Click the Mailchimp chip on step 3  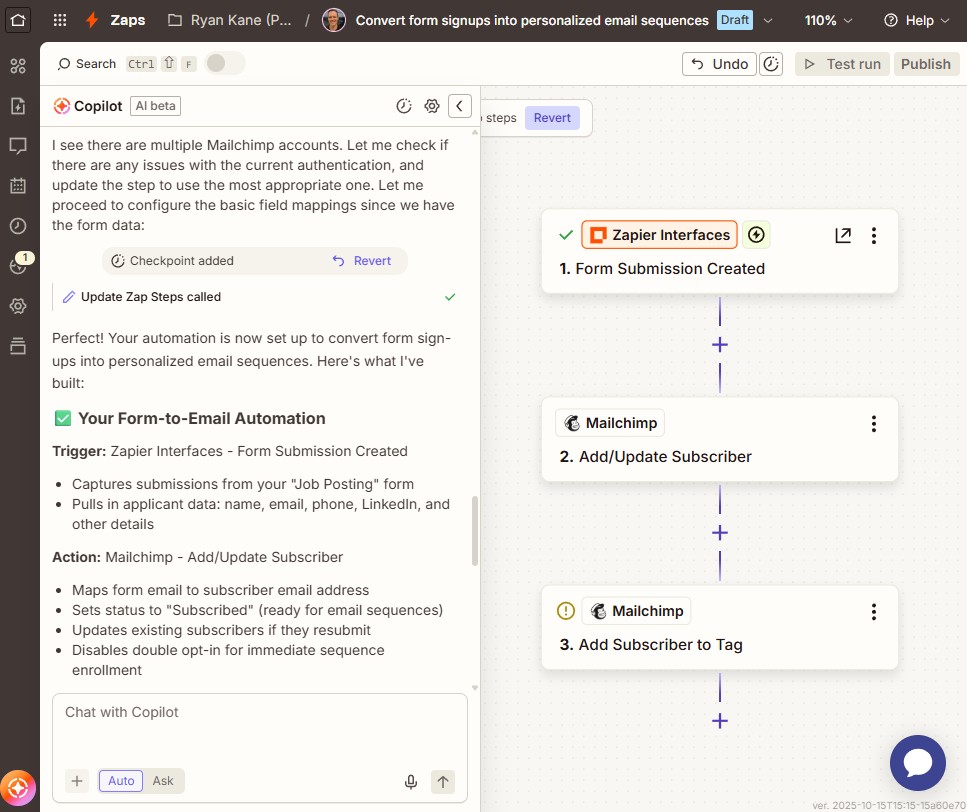(x=636, y=611)
